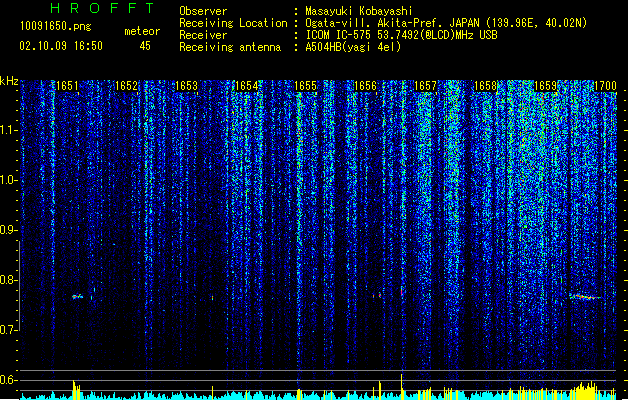The height and width of the screenshot is (400, 629).
Task: Click the A504HB(yagi 4el) antenna text
Action: [353, 47]
